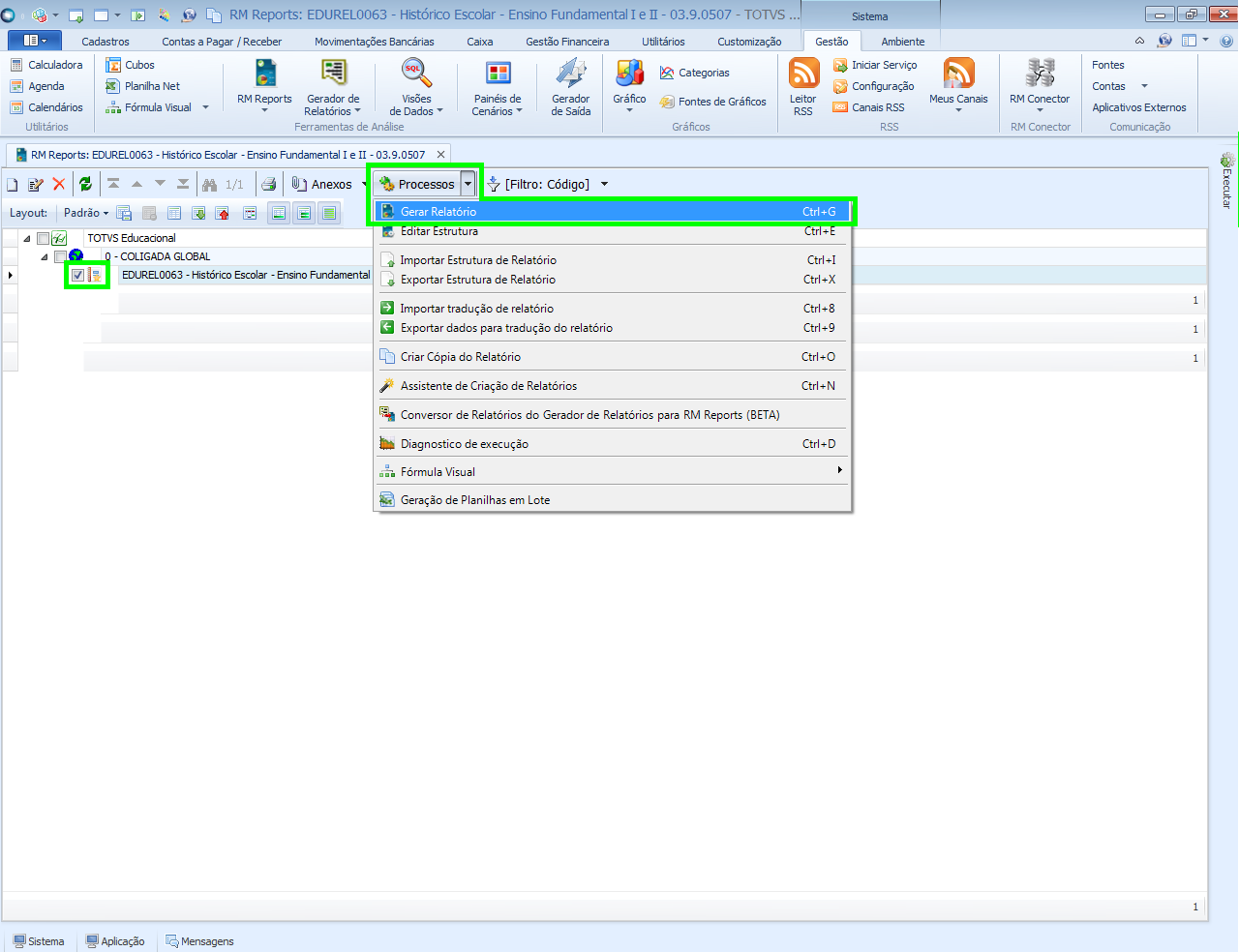Open the Sistema status bar panel
The image size is (1239, 952).
[x=39, y=941]
